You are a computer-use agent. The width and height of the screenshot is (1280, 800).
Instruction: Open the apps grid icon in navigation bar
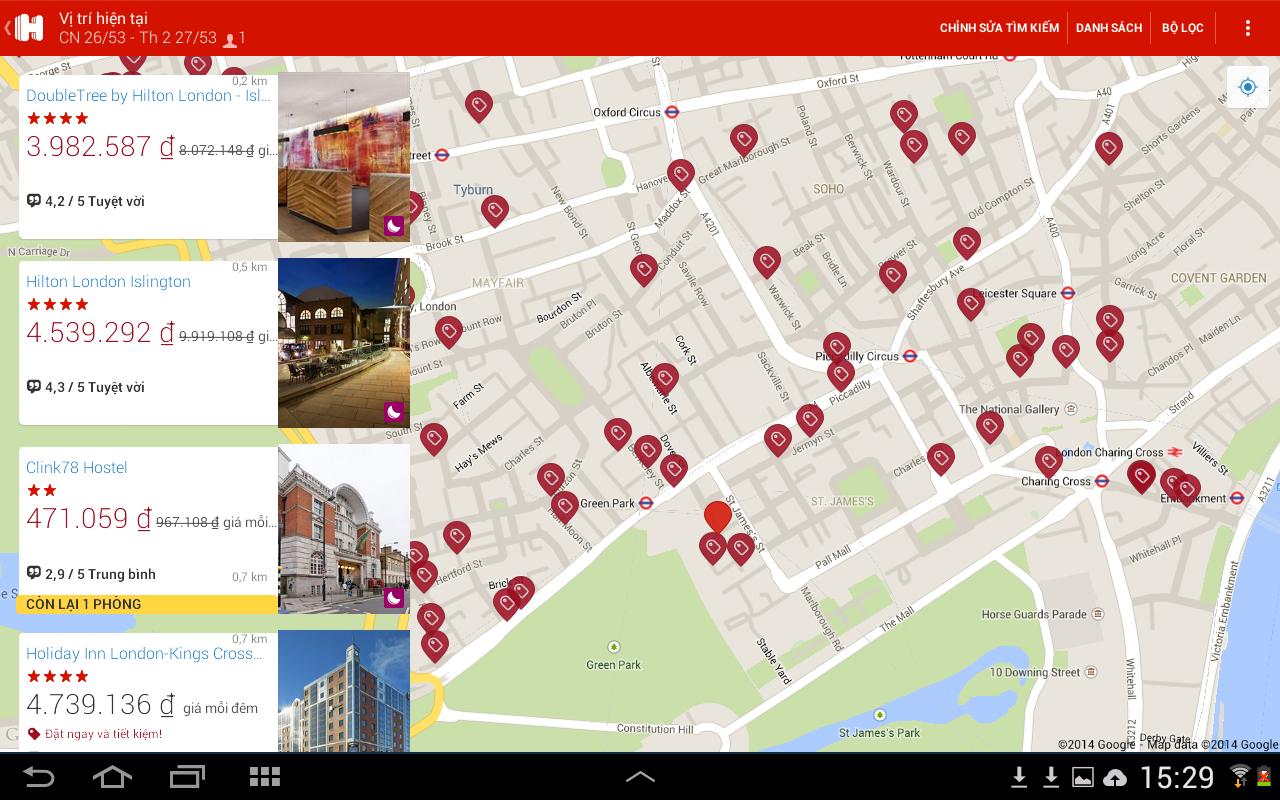[x=264, y=777]
